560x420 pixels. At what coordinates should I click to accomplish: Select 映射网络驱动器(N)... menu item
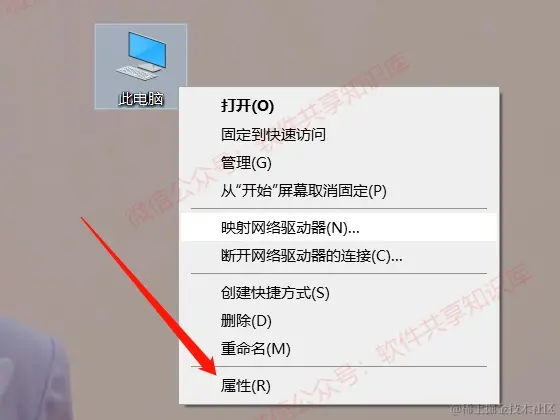[x=338, y=228]
